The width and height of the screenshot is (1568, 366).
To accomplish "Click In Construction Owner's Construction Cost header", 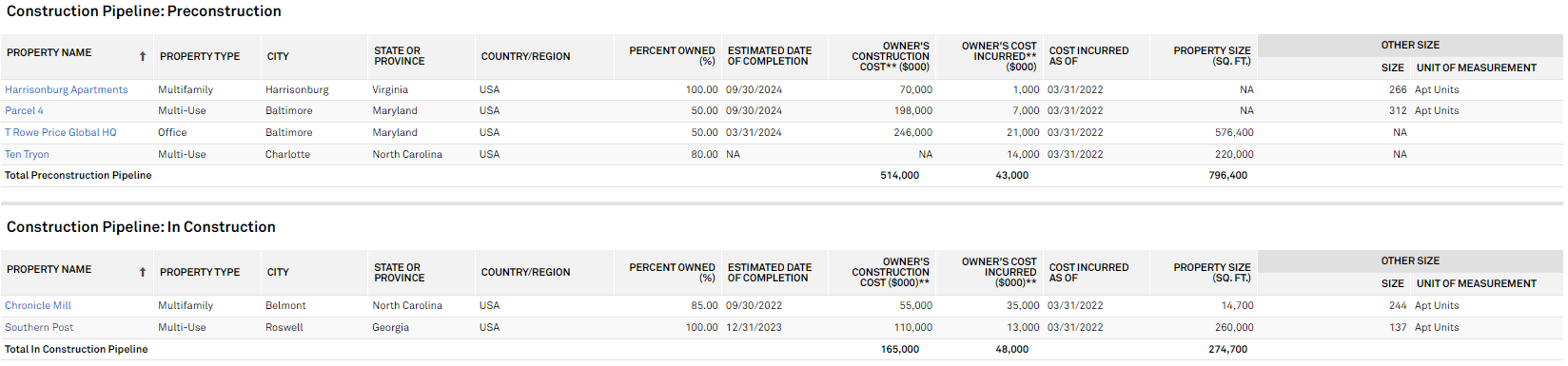I will pyautogui.click(x=891, y=272).
